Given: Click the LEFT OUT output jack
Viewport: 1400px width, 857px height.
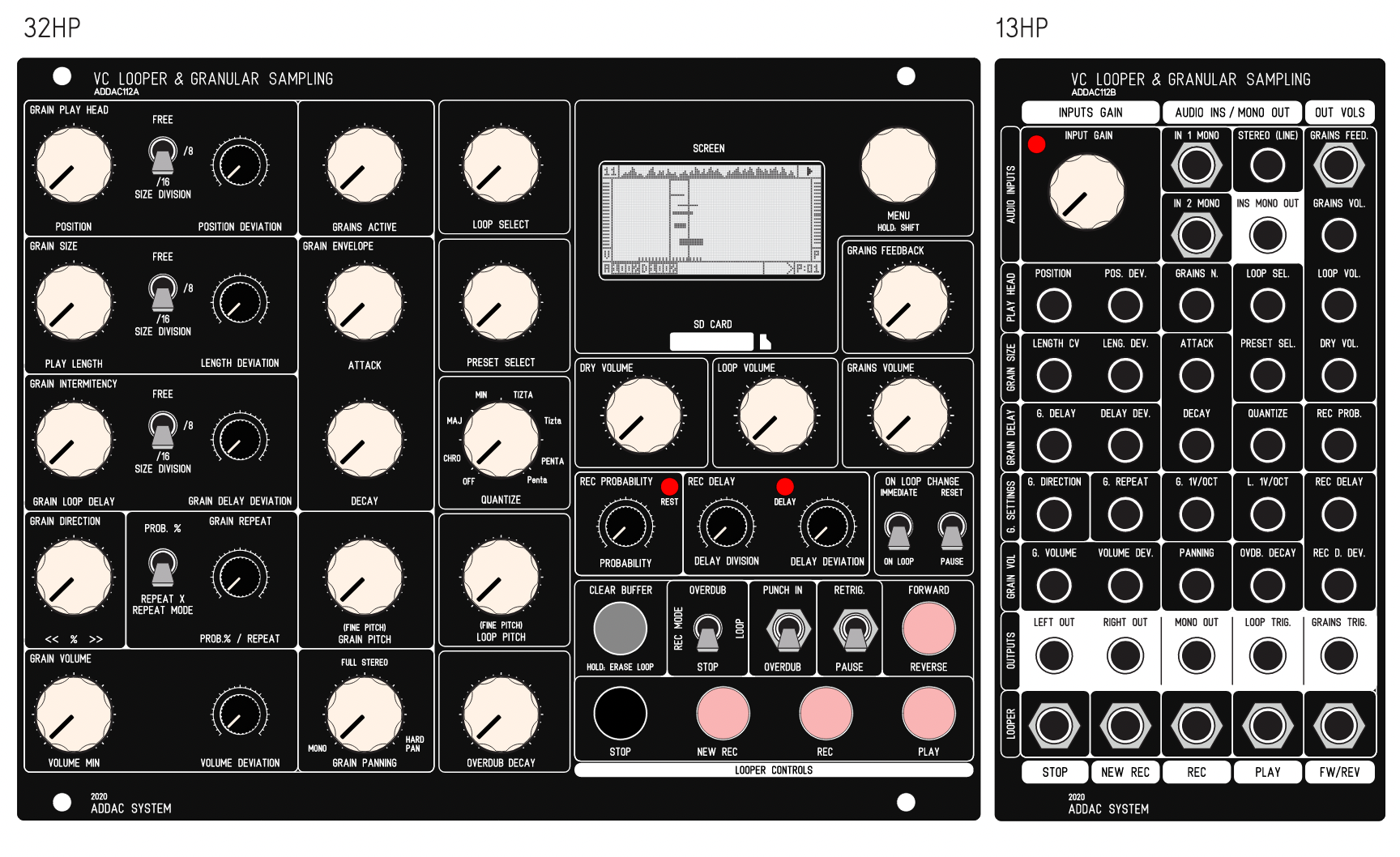Looking at the screenshot, I should click(1053, 655).
